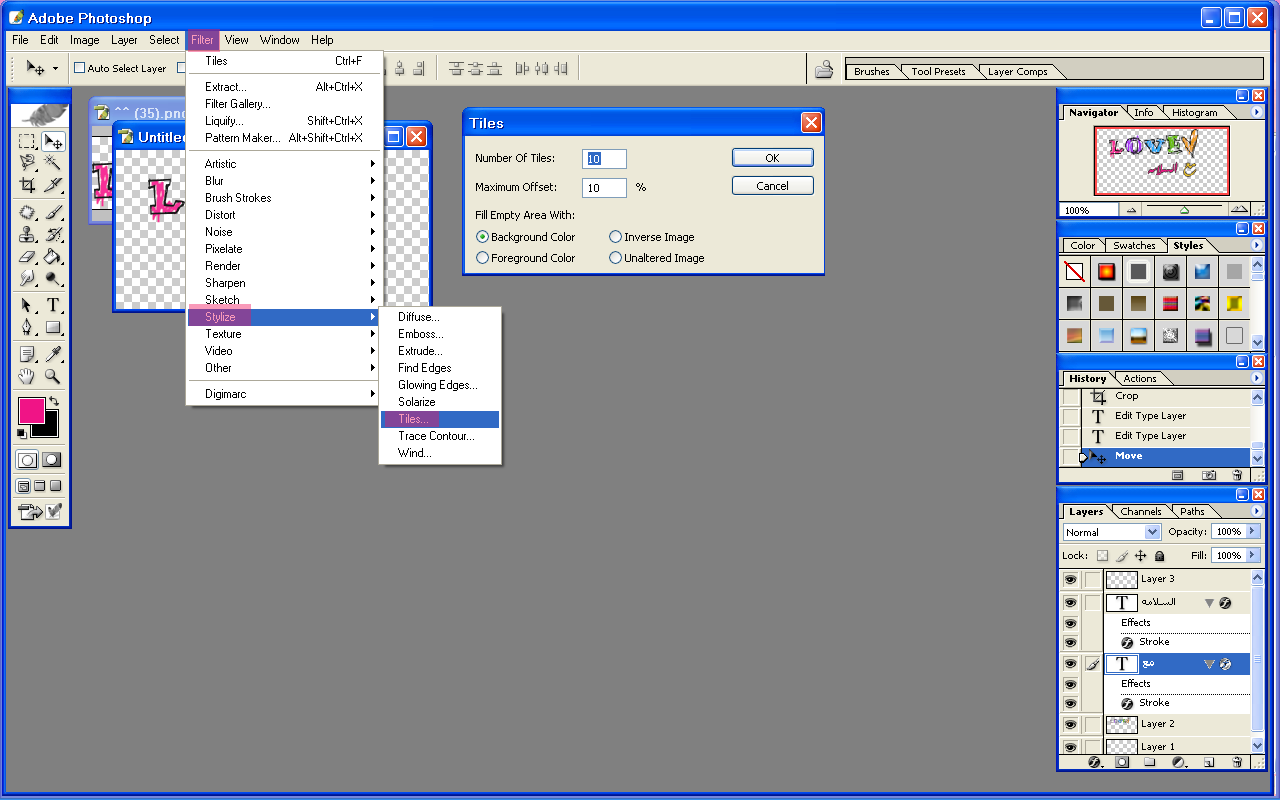Choose the Zoom magnifier tool

pyautogui.click(x=53, y=377)
